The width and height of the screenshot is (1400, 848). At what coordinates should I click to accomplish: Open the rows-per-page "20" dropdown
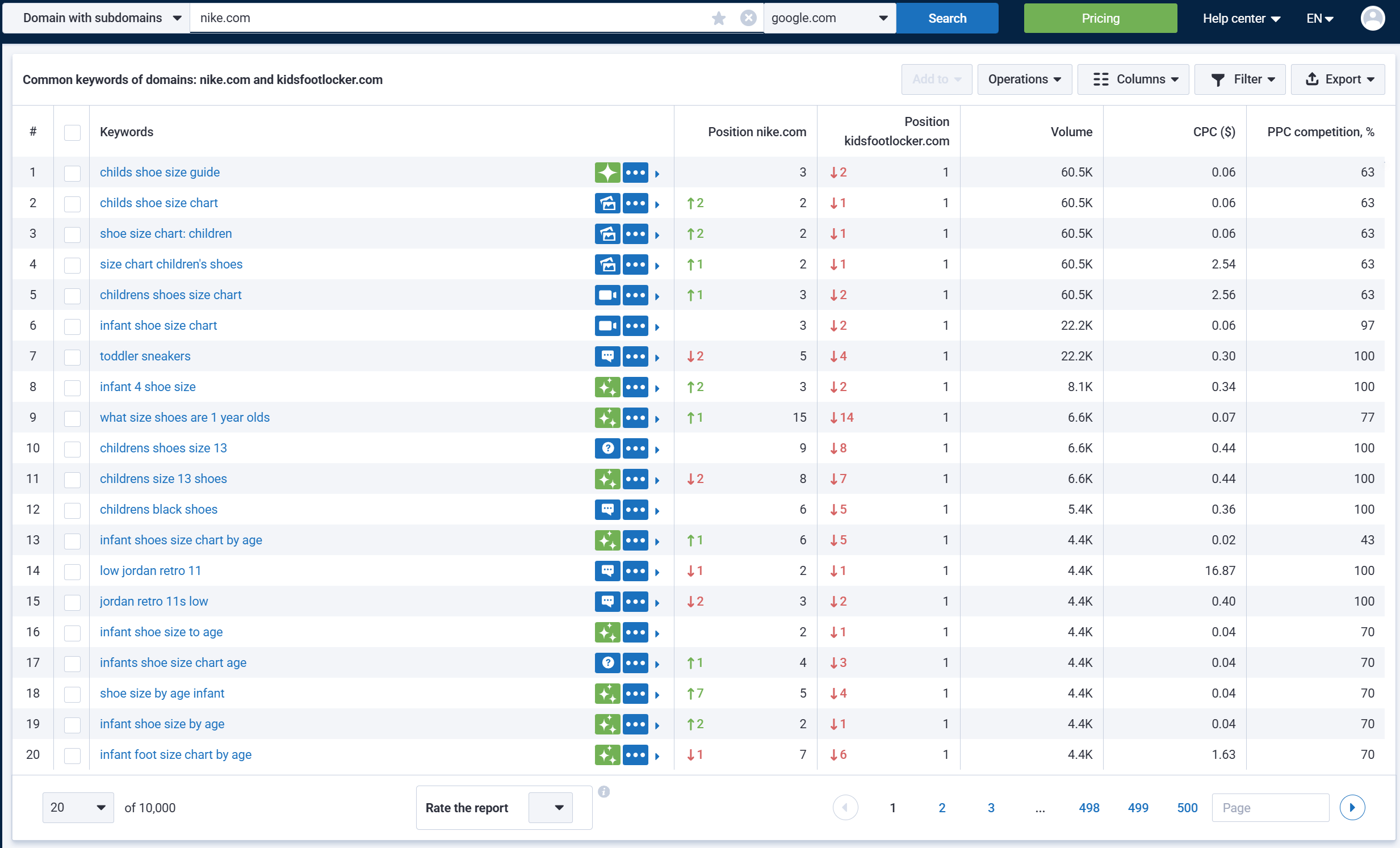pos(78,807)
